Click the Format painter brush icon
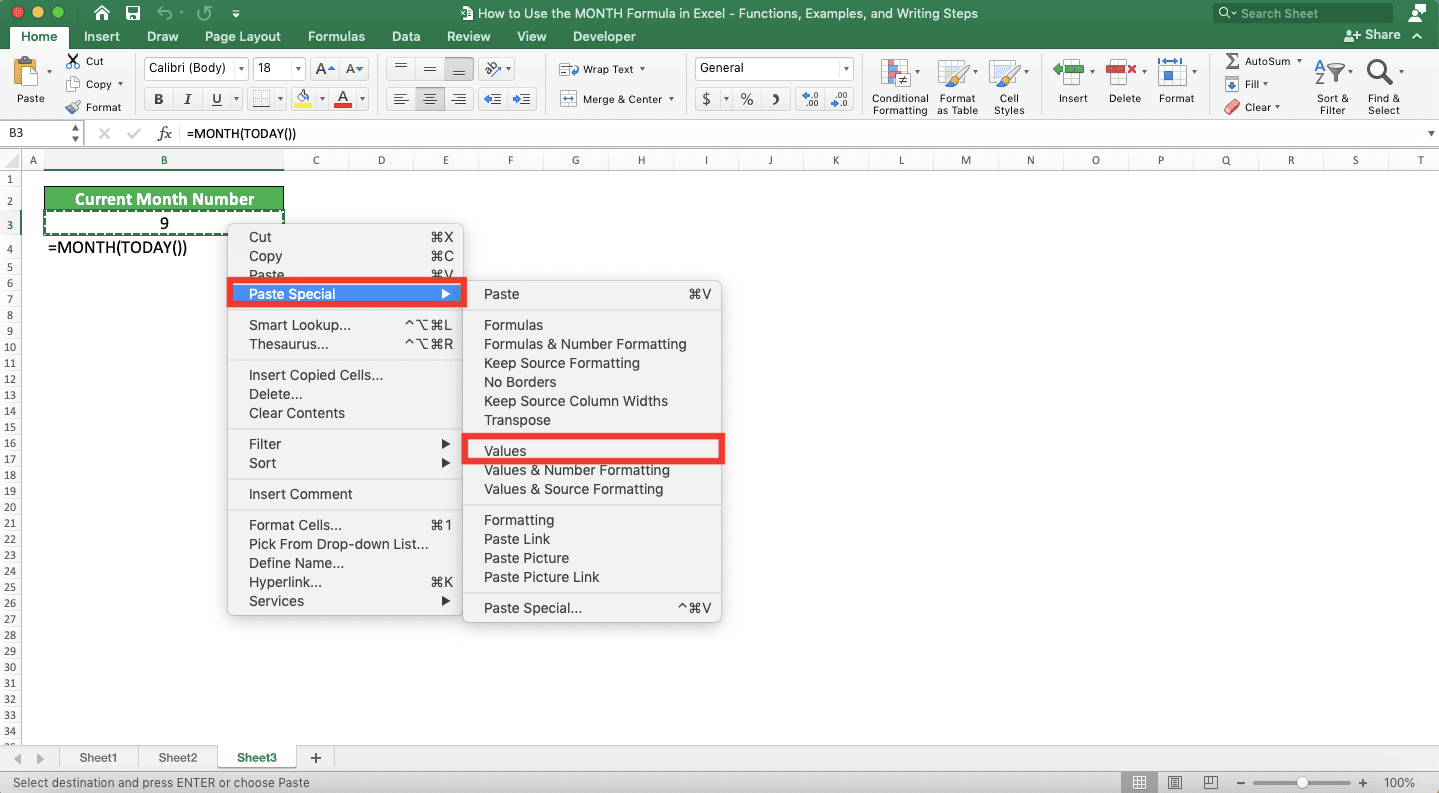This screenshot has height=793, width=1439. click(x=73, y=107)
